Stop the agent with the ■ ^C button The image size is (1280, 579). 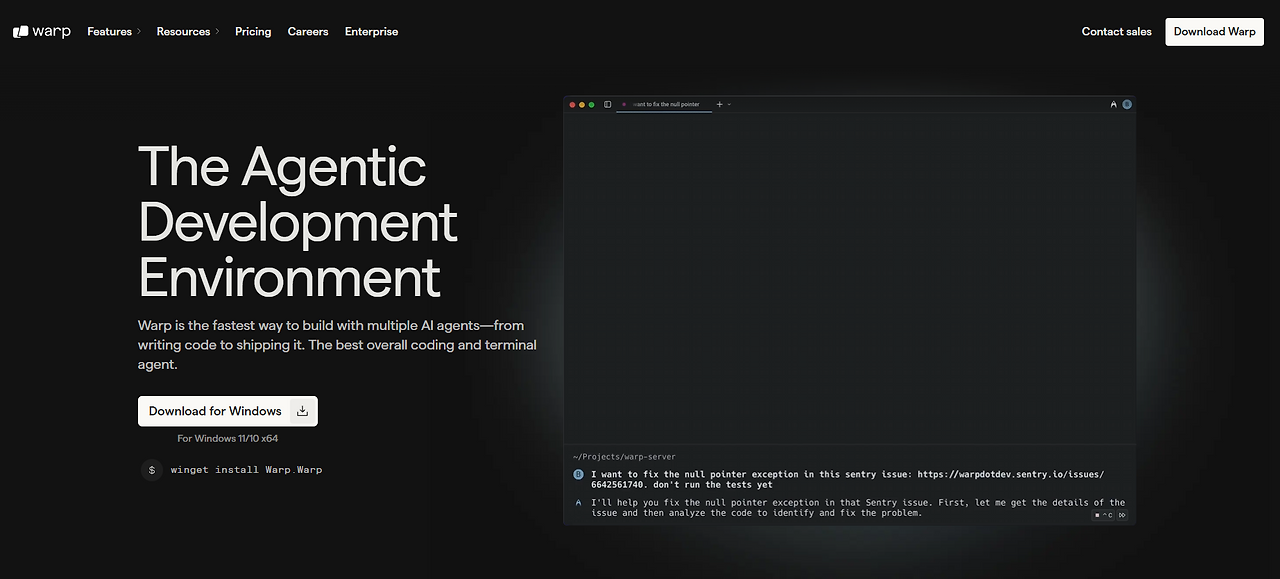tap(1103, 515)
